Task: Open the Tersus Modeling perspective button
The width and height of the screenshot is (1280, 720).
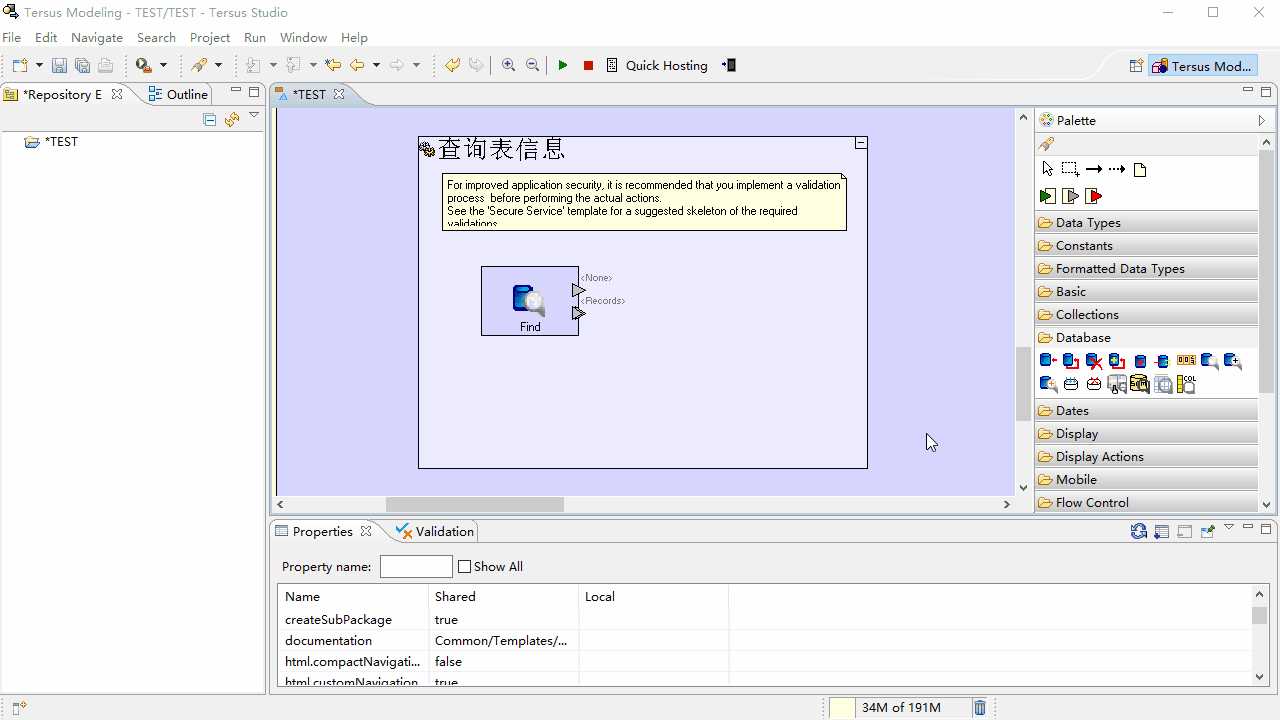Action: tap(1201, 66)
